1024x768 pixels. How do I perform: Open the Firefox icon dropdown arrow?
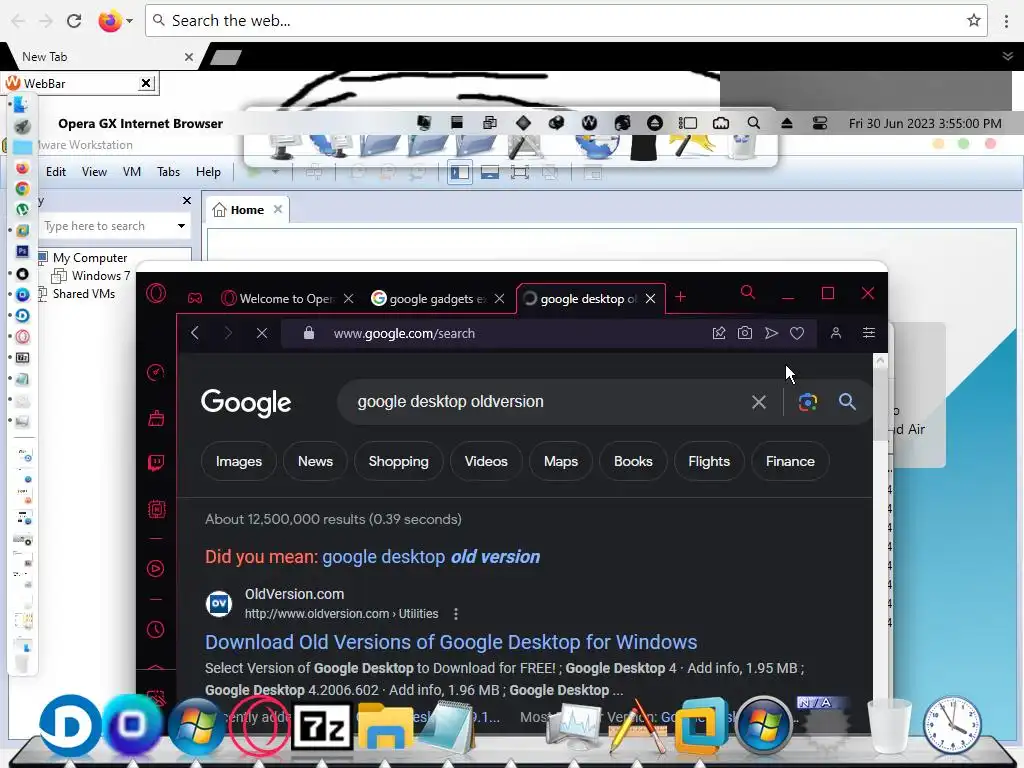point(129,21)
